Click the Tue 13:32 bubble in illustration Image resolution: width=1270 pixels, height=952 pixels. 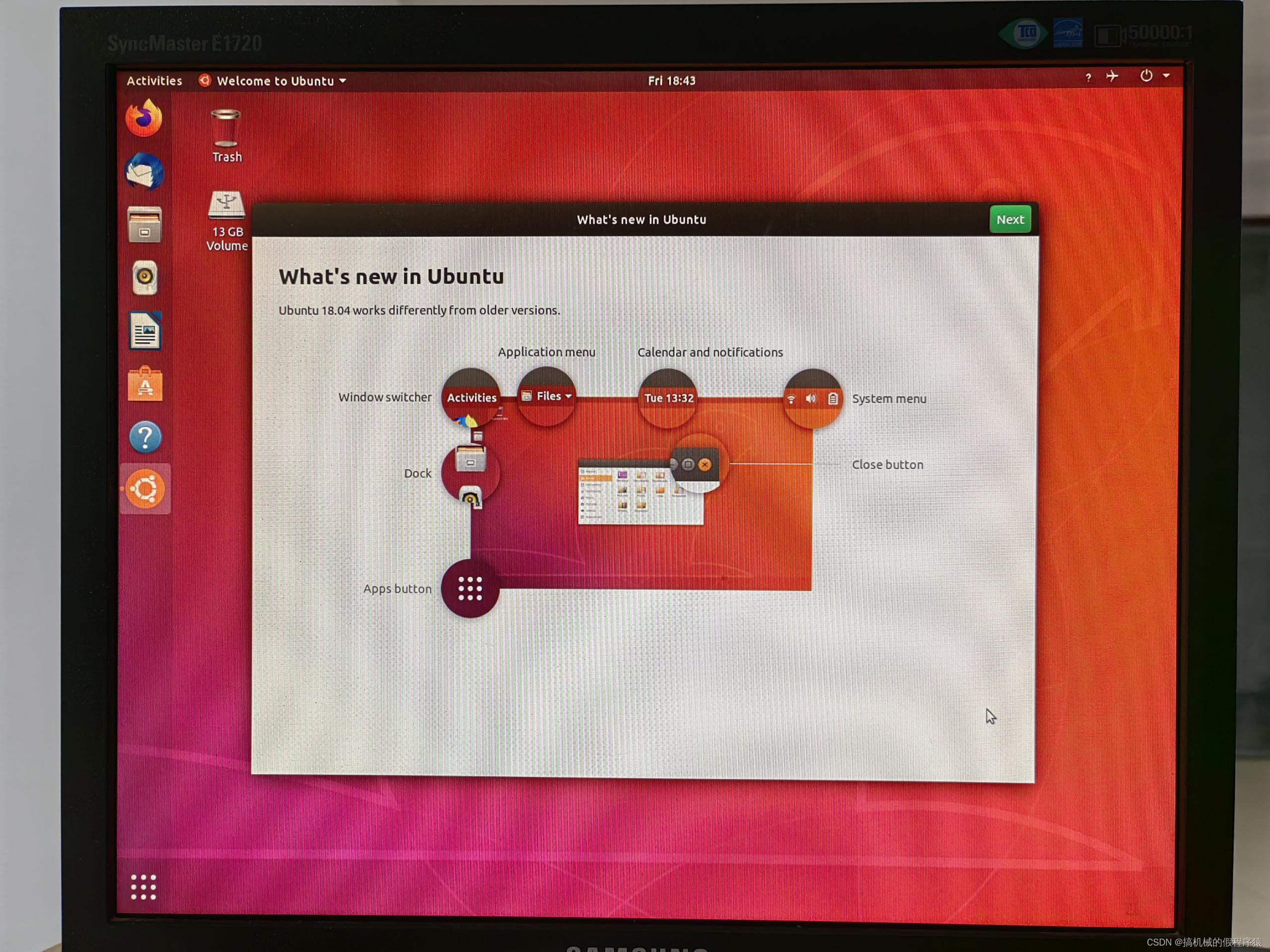(668, 398)
